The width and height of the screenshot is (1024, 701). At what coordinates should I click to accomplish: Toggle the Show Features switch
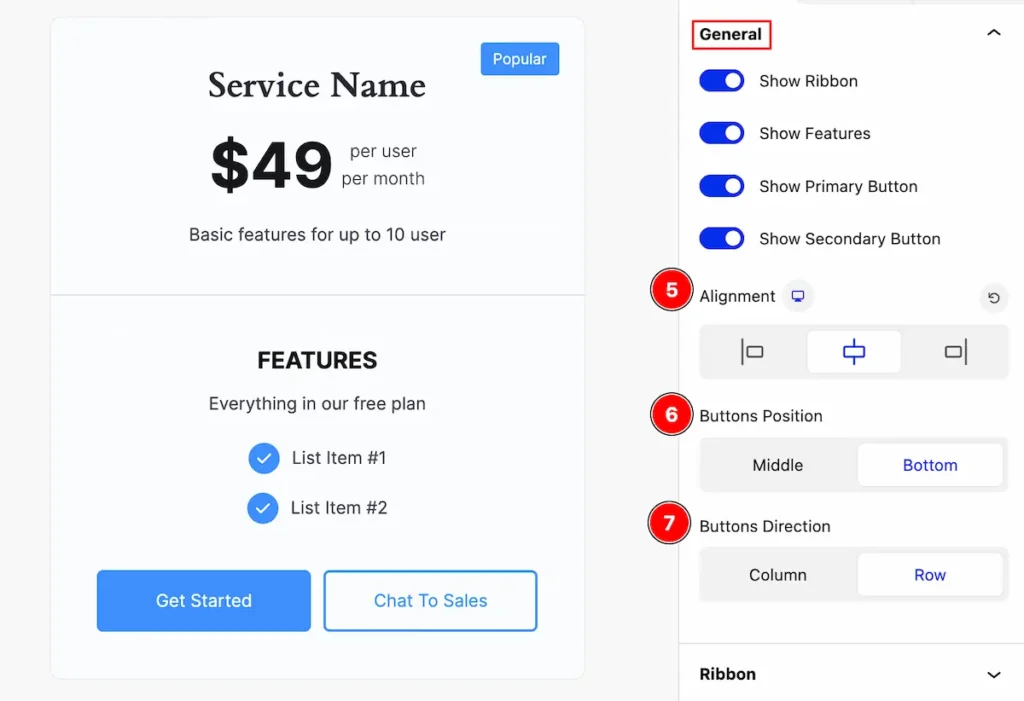tap(722, 133)
